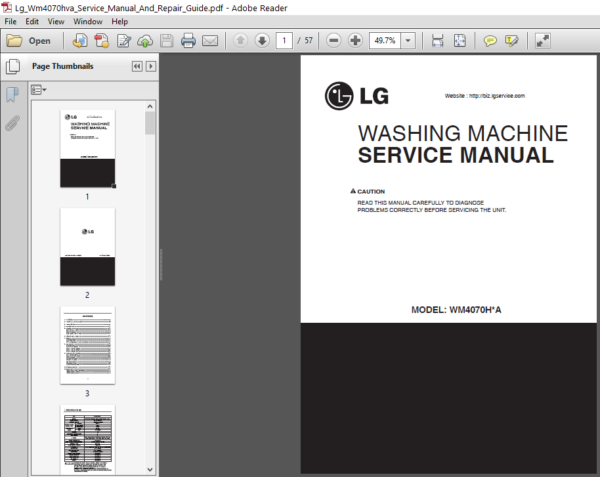Image resolution: width=600 pixels, height=477 pixels.
Task: Open the Window menu
Action: 88,21
